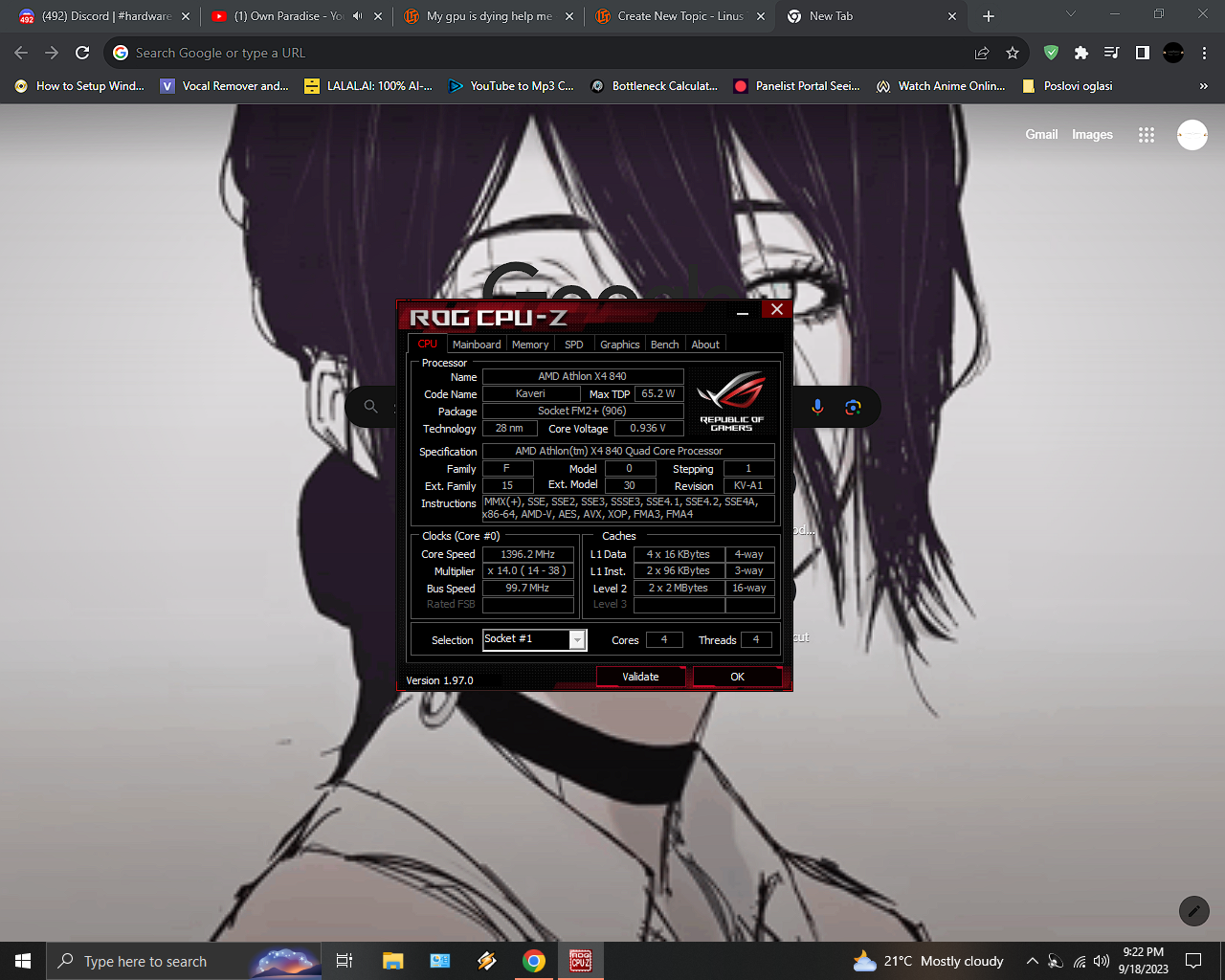Search by image with Google Lens icon
1225x980 pixels.
pos(853,407)
